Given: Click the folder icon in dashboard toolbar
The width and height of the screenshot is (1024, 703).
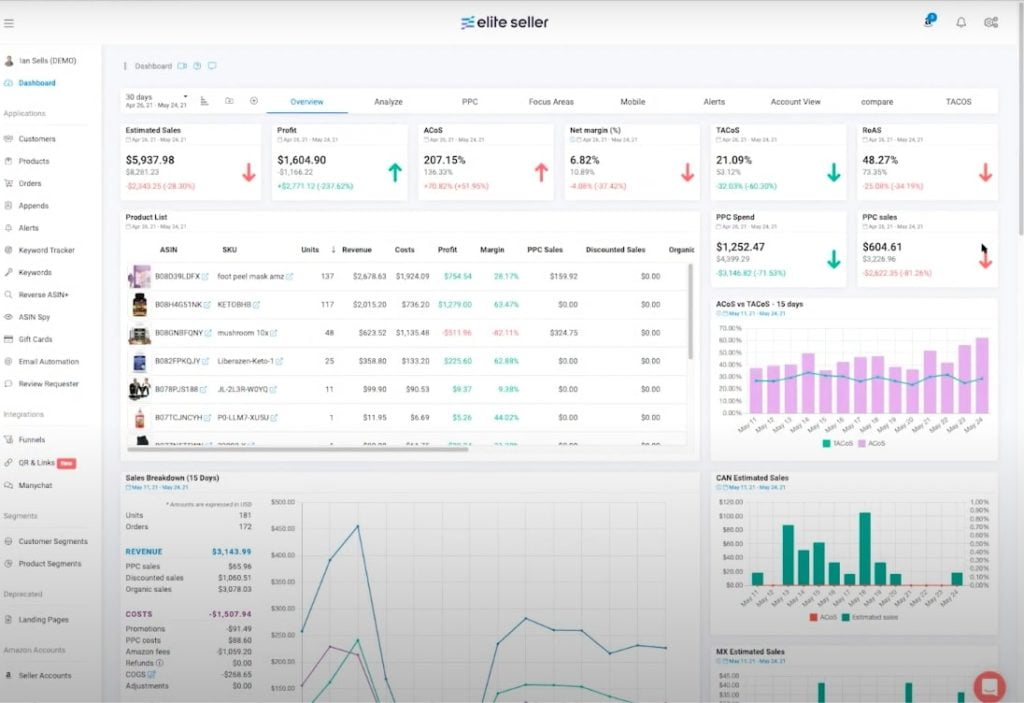Looking at the screenshot, I should pyautogui.click(x=229, y=101).
